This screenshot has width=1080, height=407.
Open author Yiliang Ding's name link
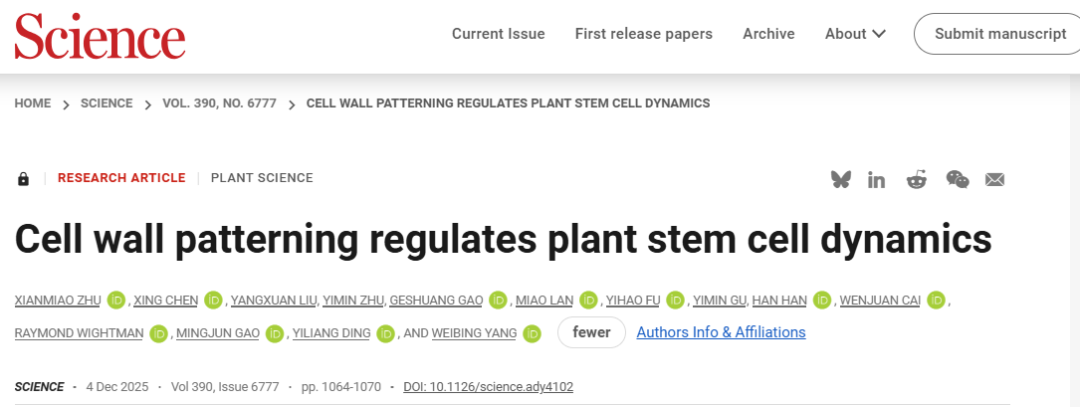[331, 333]
